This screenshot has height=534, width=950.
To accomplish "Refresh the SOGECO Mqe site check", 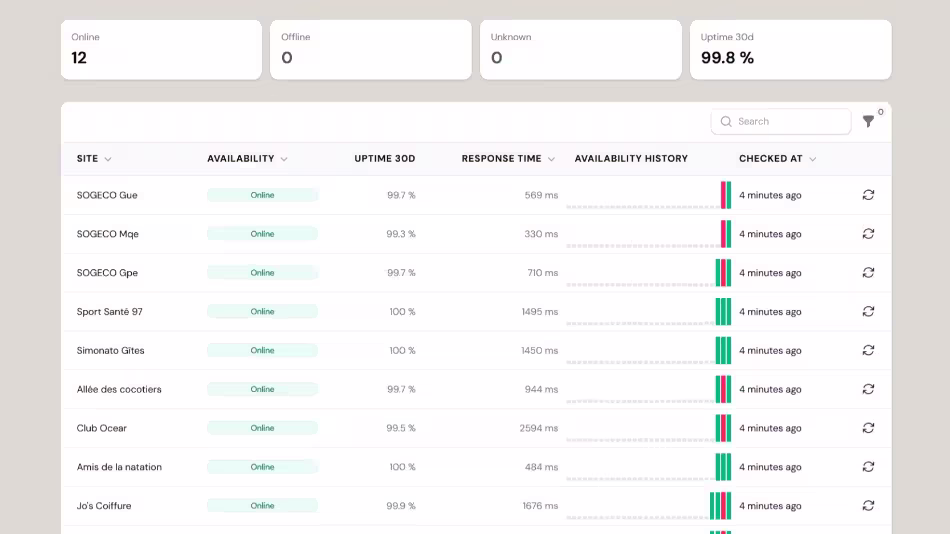I will coord(868,233).
